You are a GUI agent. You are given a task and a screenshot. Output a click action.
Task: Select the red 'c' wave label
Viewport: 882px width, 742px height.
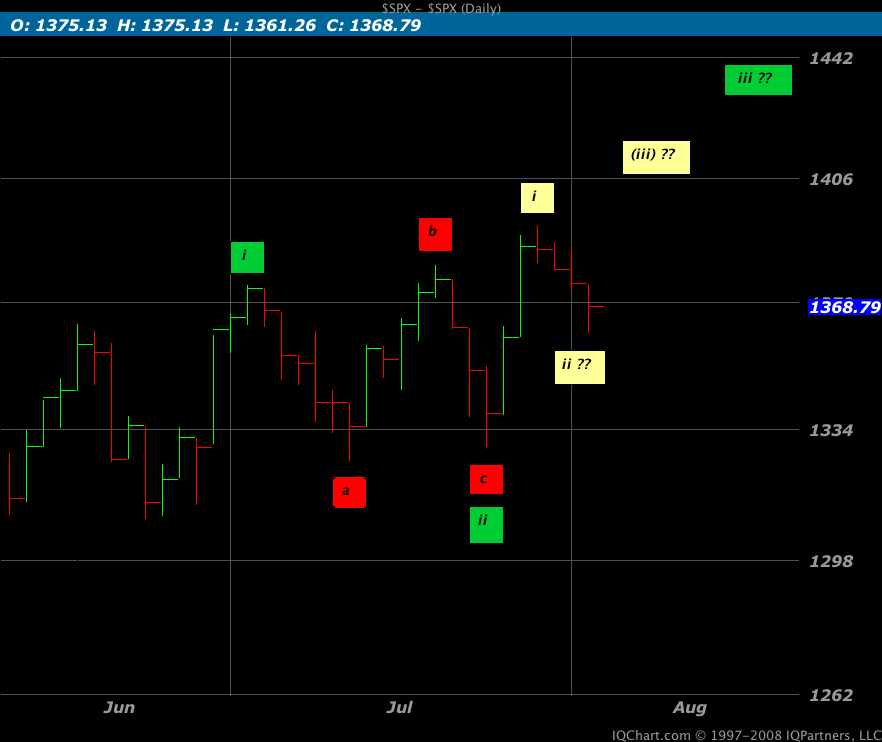coord(487,479)
